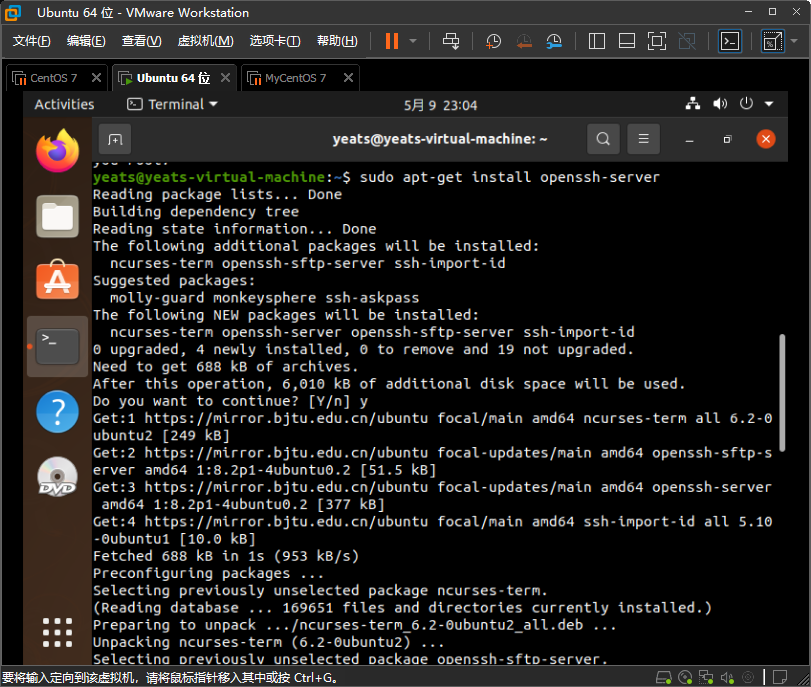Open the 帮助(H) menu

coord(337,41)
